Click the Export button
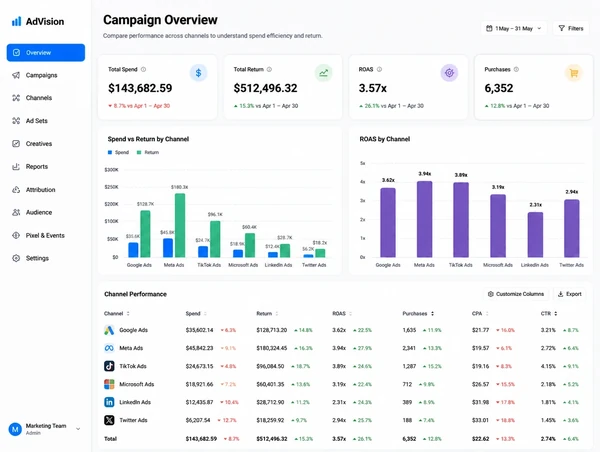Image resolution: width=600 pixels, height=452 pixels. [x=569, y=294]
